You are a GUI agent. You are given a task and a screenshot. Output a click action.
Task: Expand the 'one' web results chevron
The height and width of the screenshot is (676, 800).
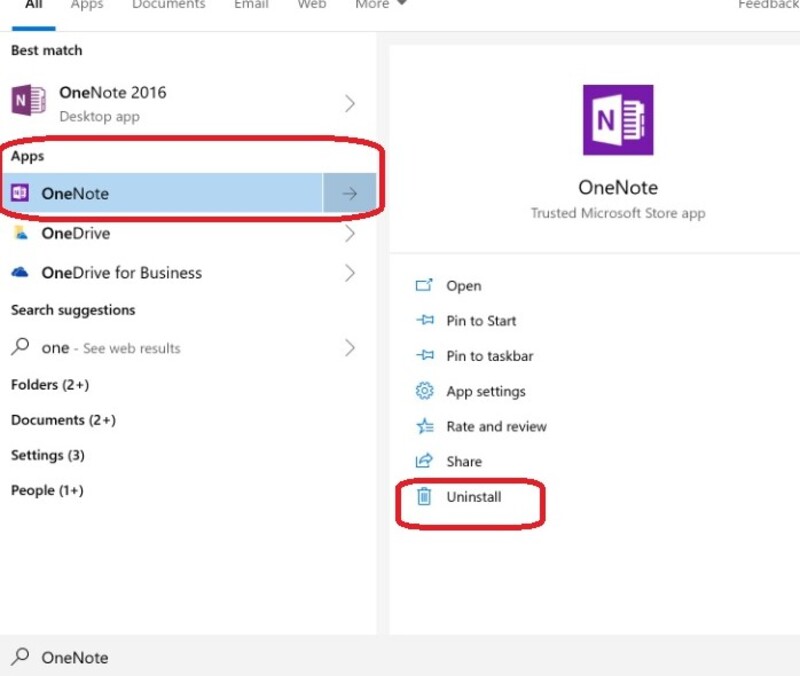[349, 348]
